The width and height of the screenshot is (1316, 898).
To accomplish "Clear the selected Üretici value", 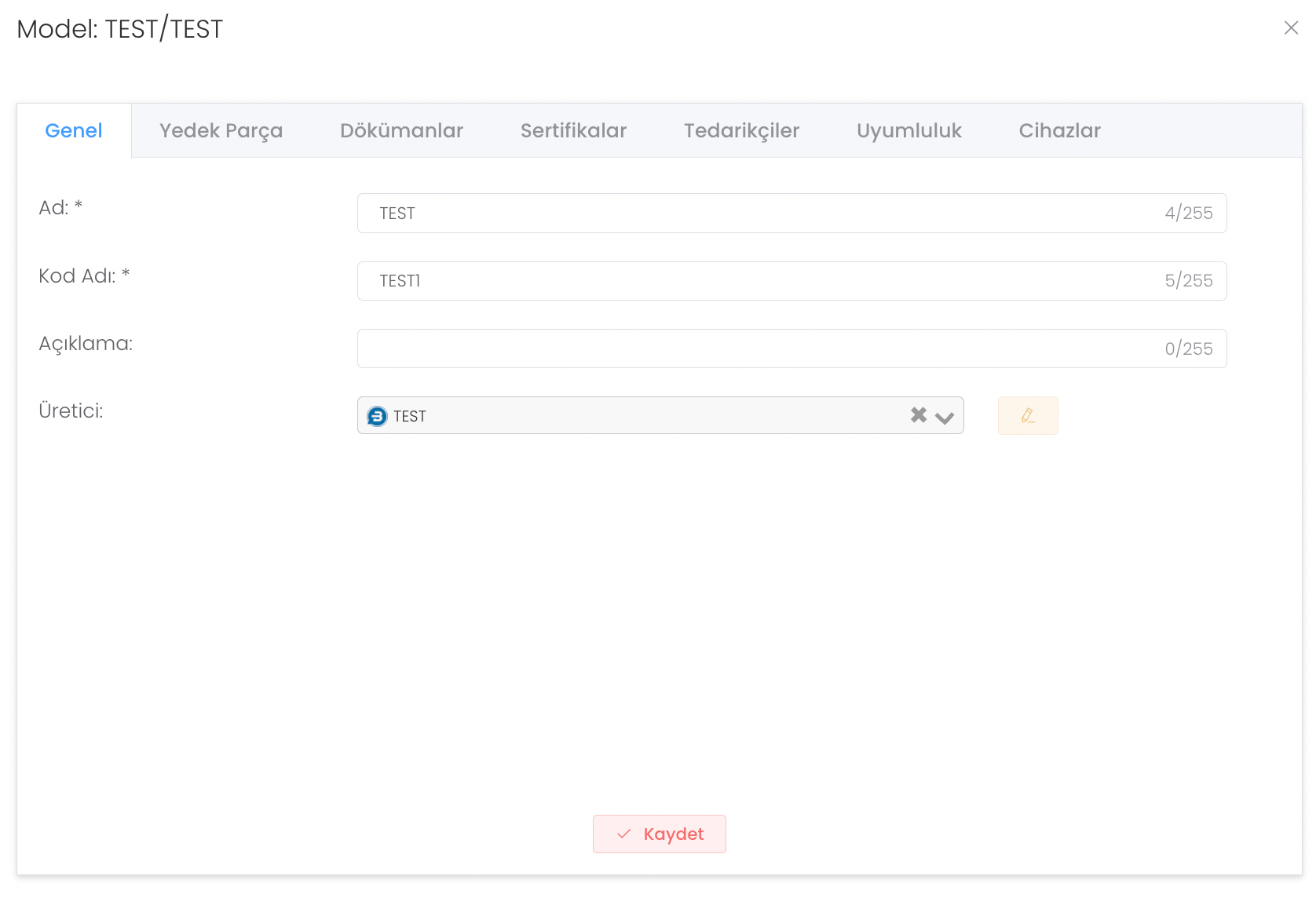I will point(918,415).
